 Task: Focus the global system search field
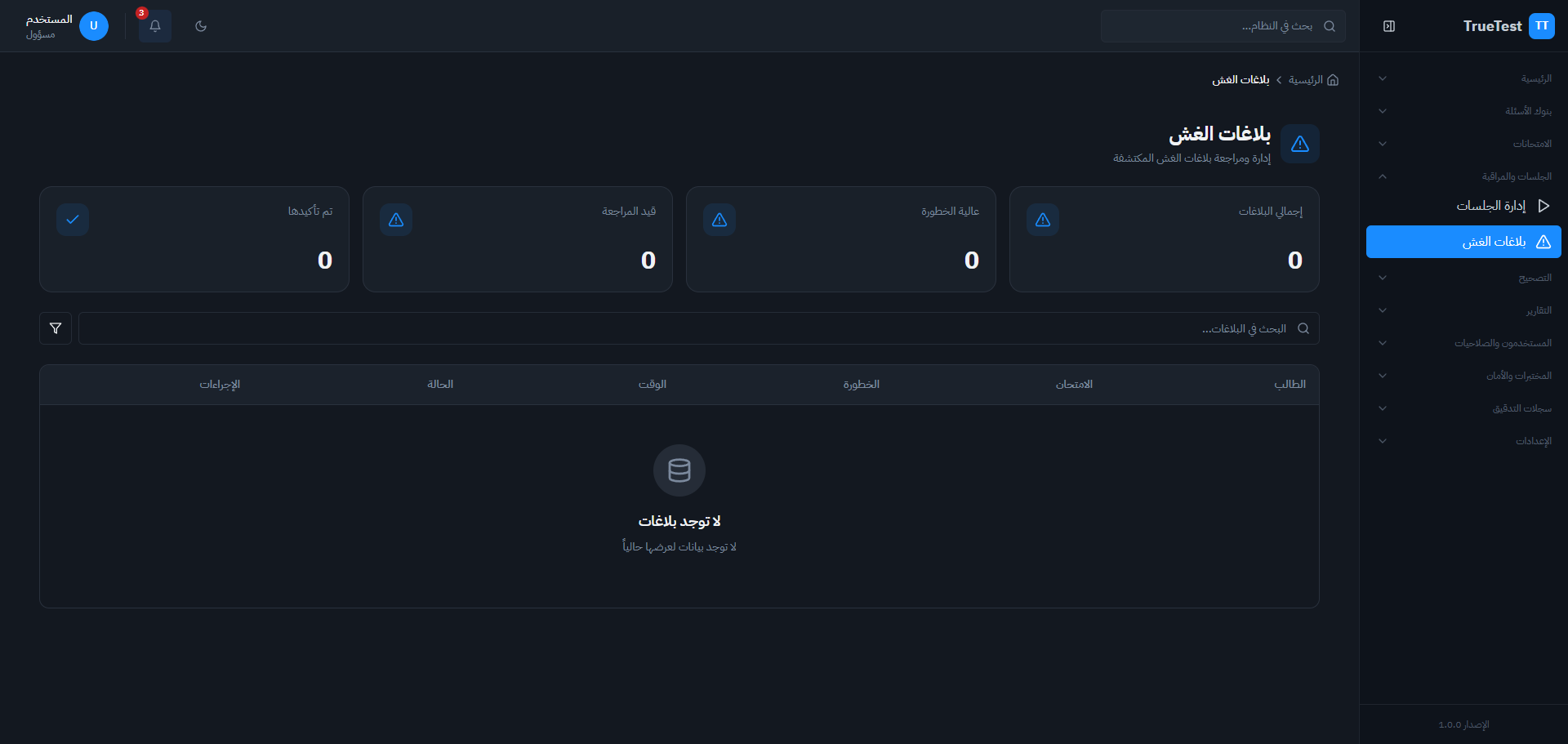click(x=1223, y=26)
